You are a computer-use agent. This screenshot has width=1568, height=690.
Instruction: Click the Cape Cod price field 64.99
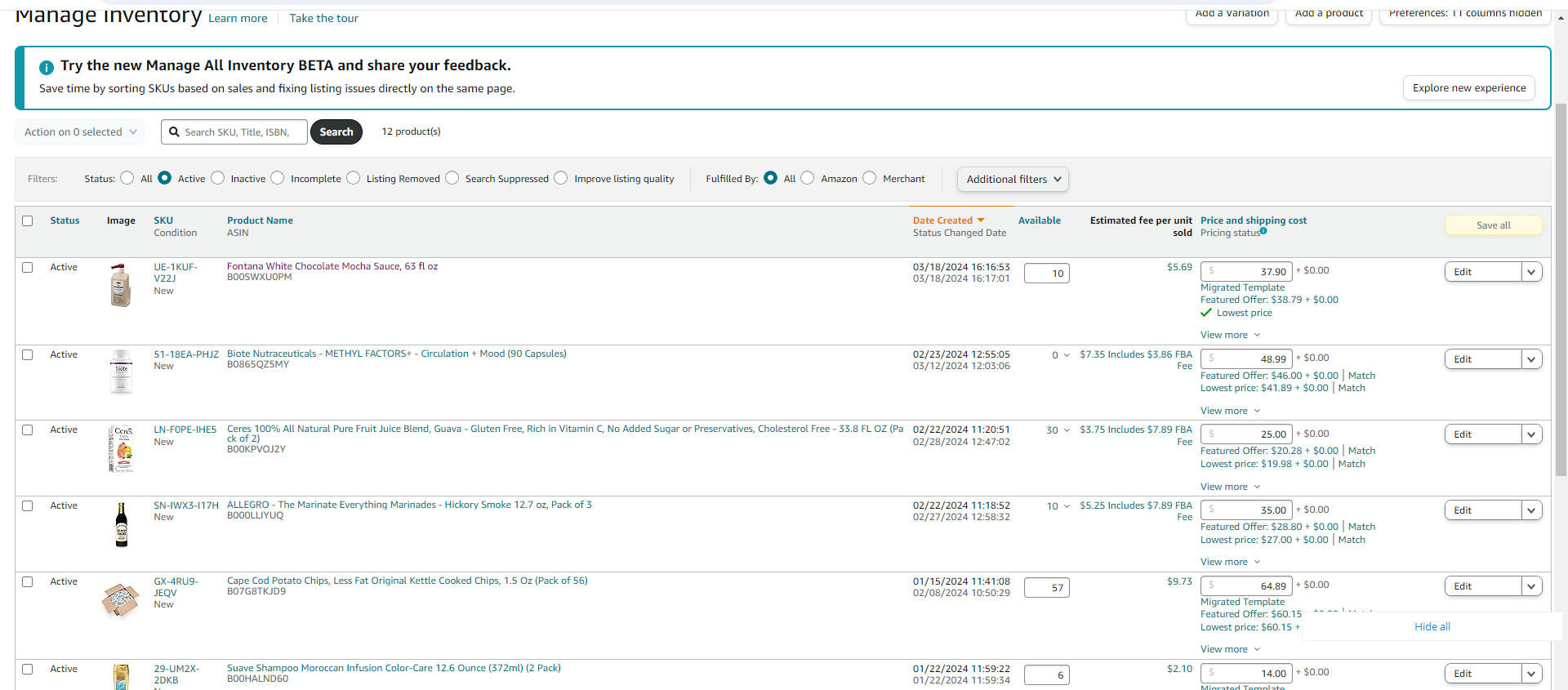(1246, 585)
